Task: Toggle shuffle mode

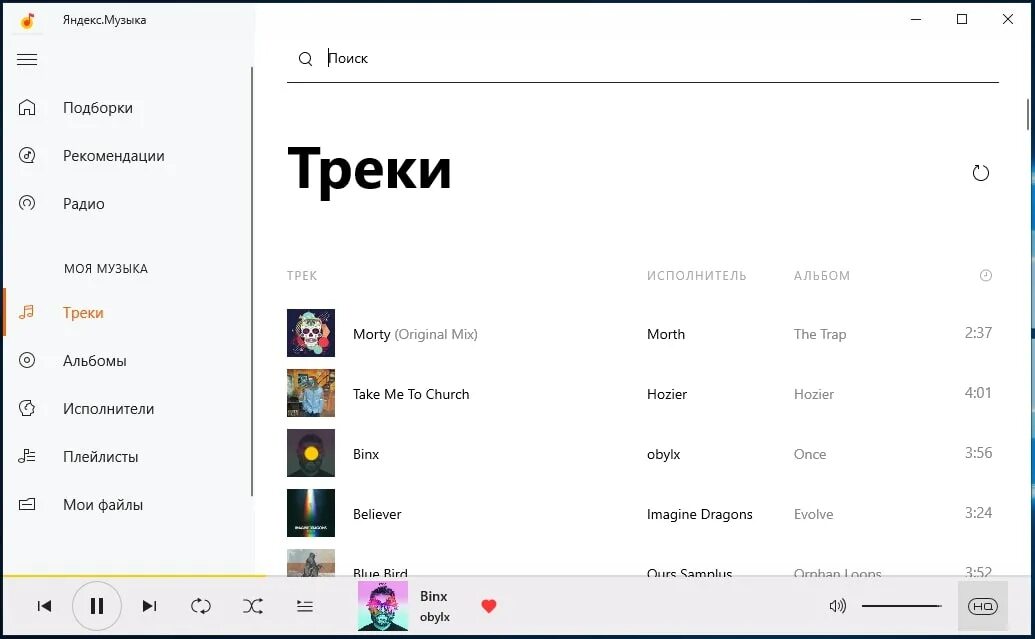Action: point(253,606)
